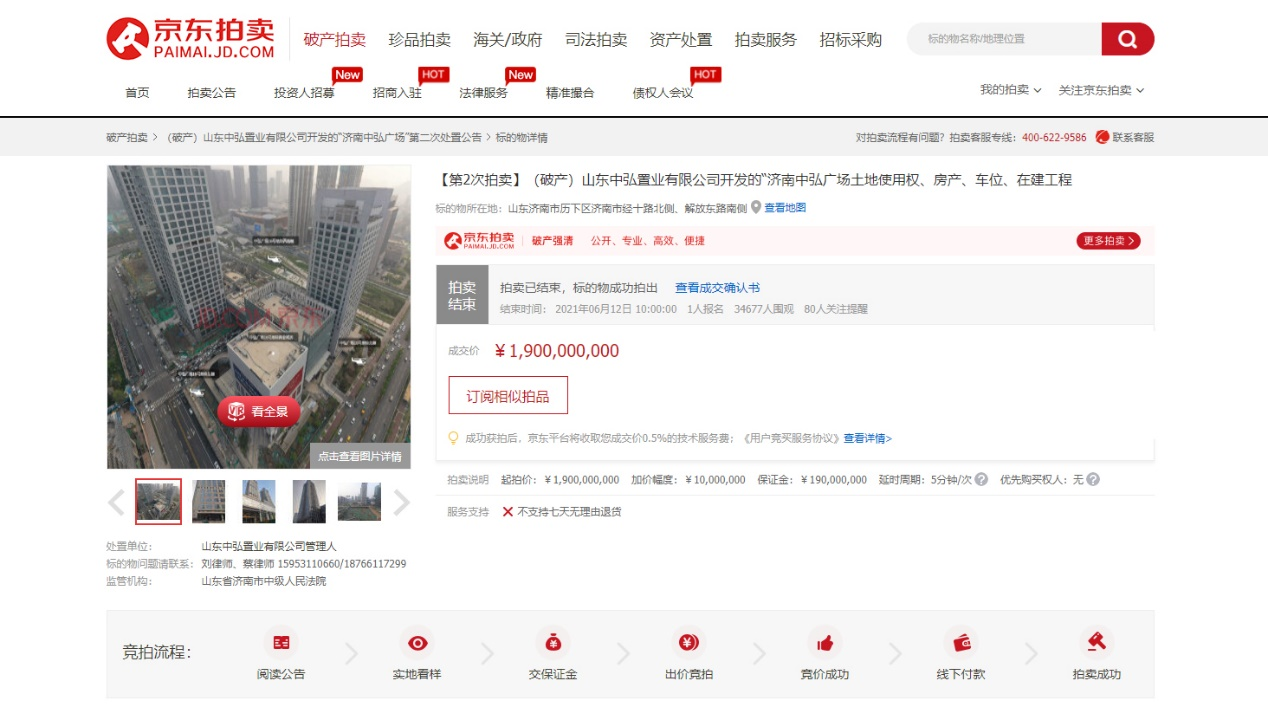Viewport: 1268px width, 707px height.
Task: Select the first aerial view thumbnail
Action: (159, 502)
